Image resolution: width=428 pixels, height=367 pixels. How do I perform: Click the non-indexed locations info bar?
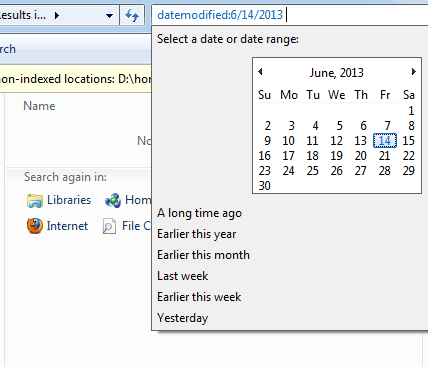(76, 79)
